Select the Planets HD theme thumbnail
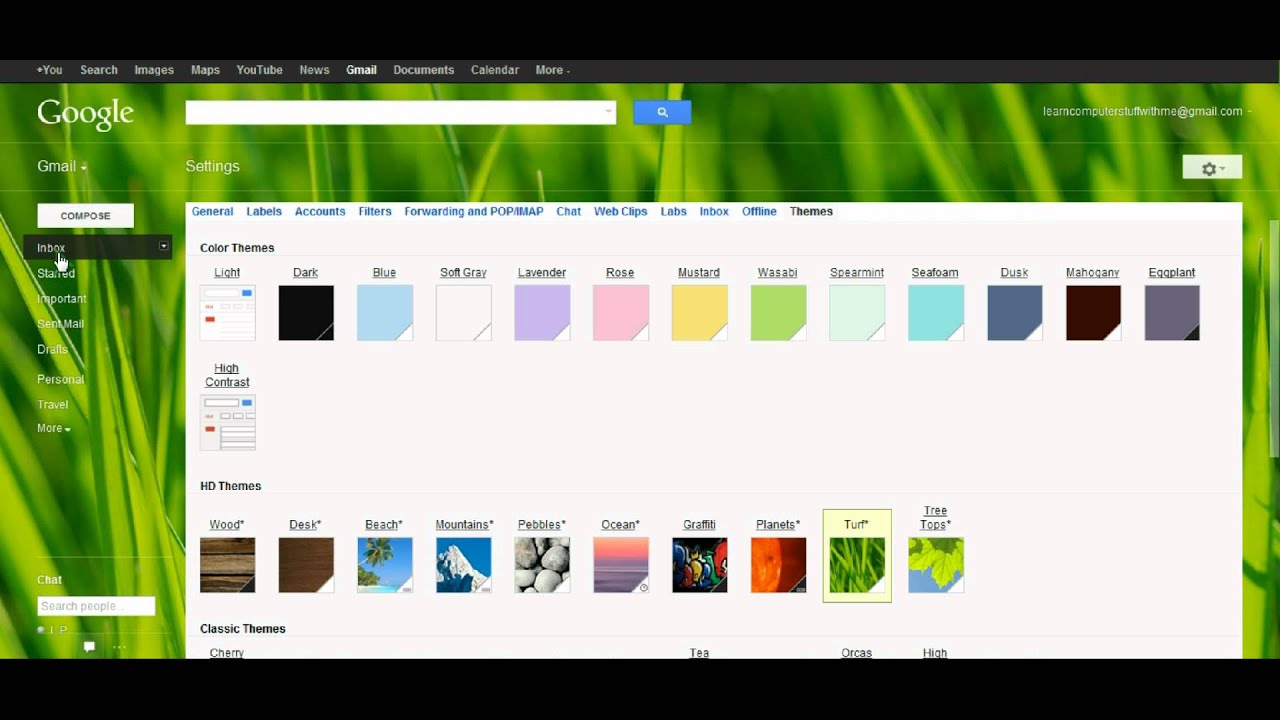 [778, 565]
